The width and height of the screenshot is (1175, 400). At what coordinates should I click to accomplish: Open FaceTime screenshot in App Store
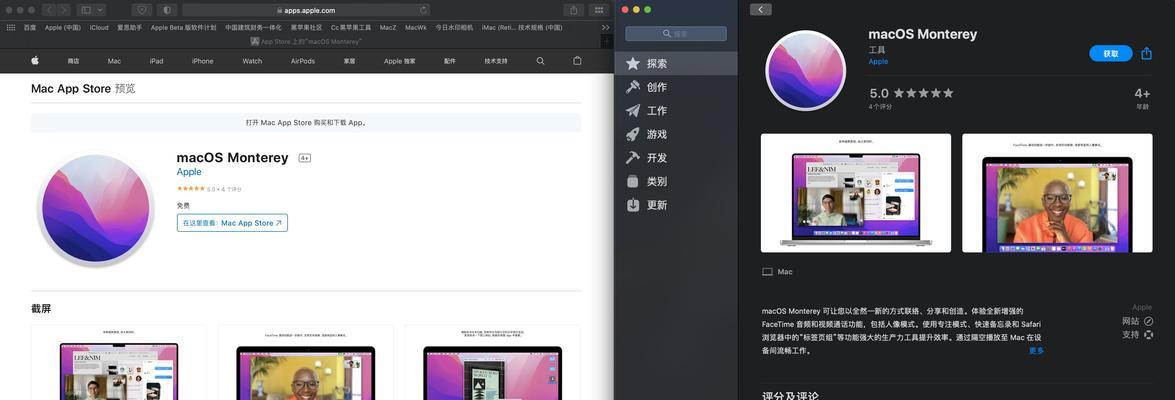1057,193
